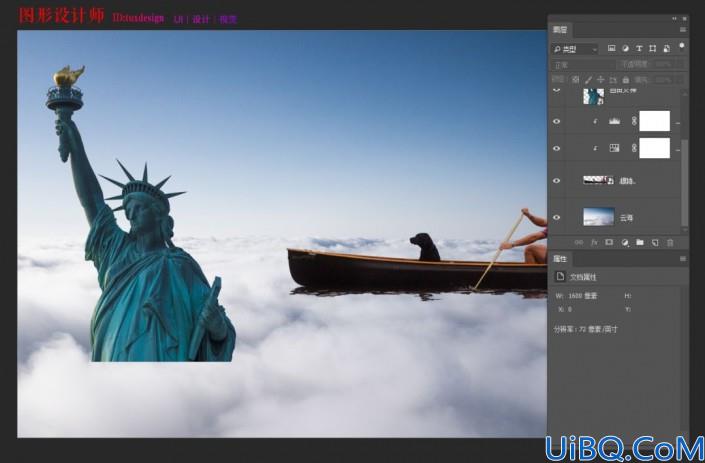Viewport: 705px width, 463px height.
Task: Filter layers by pixel layer type
Action: click(611, 49)
